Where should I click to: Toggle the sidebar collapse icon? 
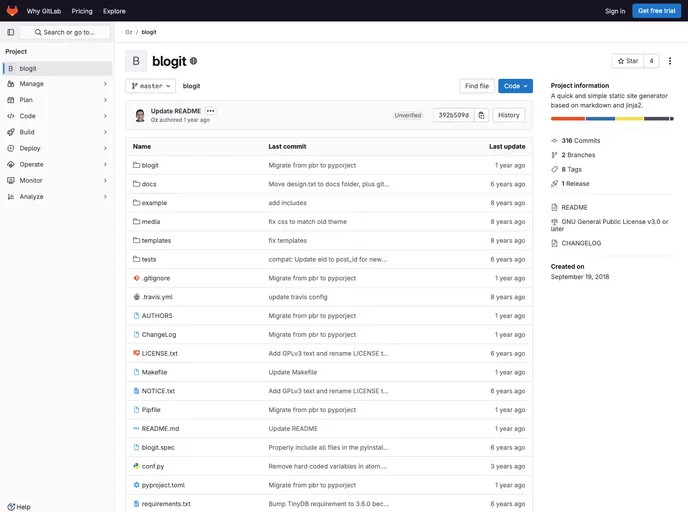(x=11, y=32)
